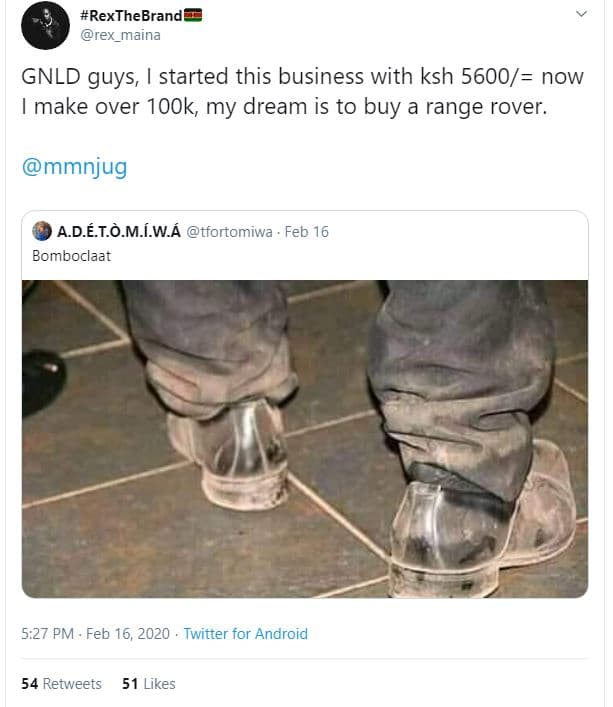The width and height of the screenshot is (613, 707).
Task: Expand the tweet options chevron
Action: pos(580,15)
